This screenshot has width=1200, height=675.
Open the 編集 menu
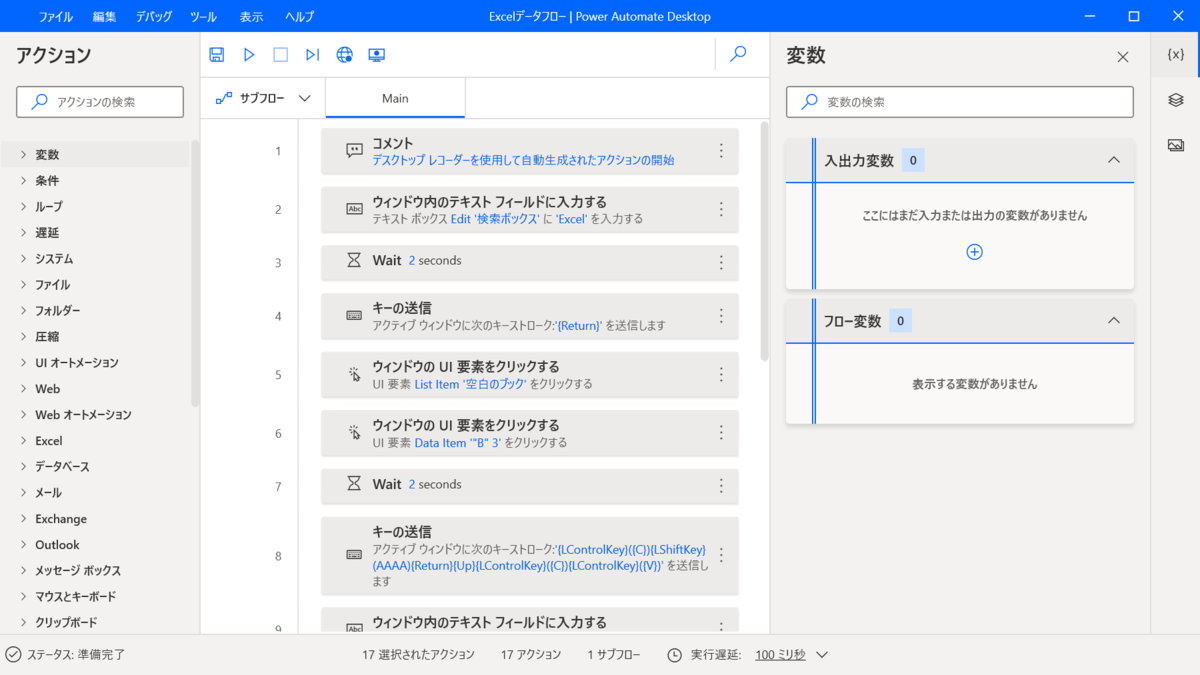pos(105,16)
